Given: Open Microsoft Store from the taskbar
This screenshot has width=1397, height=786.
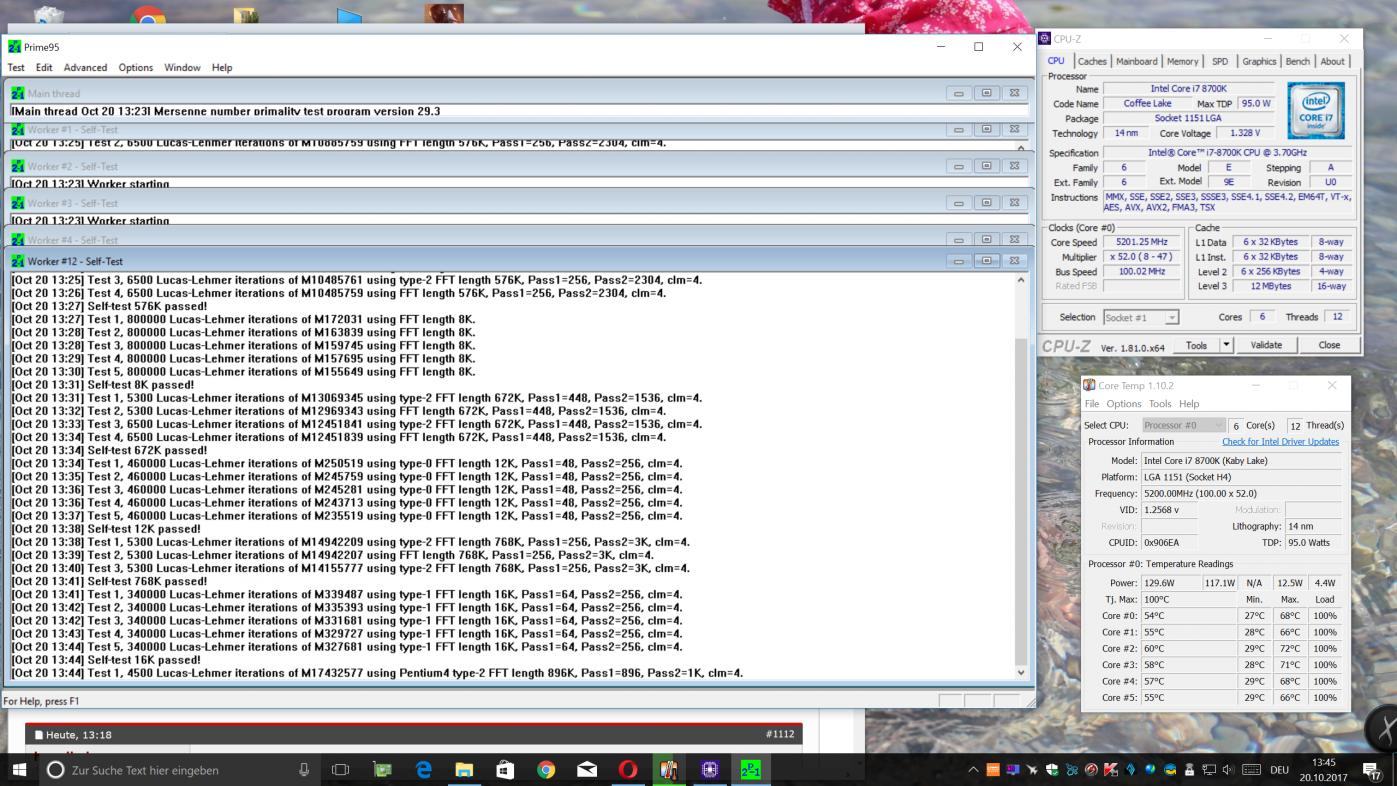Looking at the screenshot, I should click(x=505, y=769).
